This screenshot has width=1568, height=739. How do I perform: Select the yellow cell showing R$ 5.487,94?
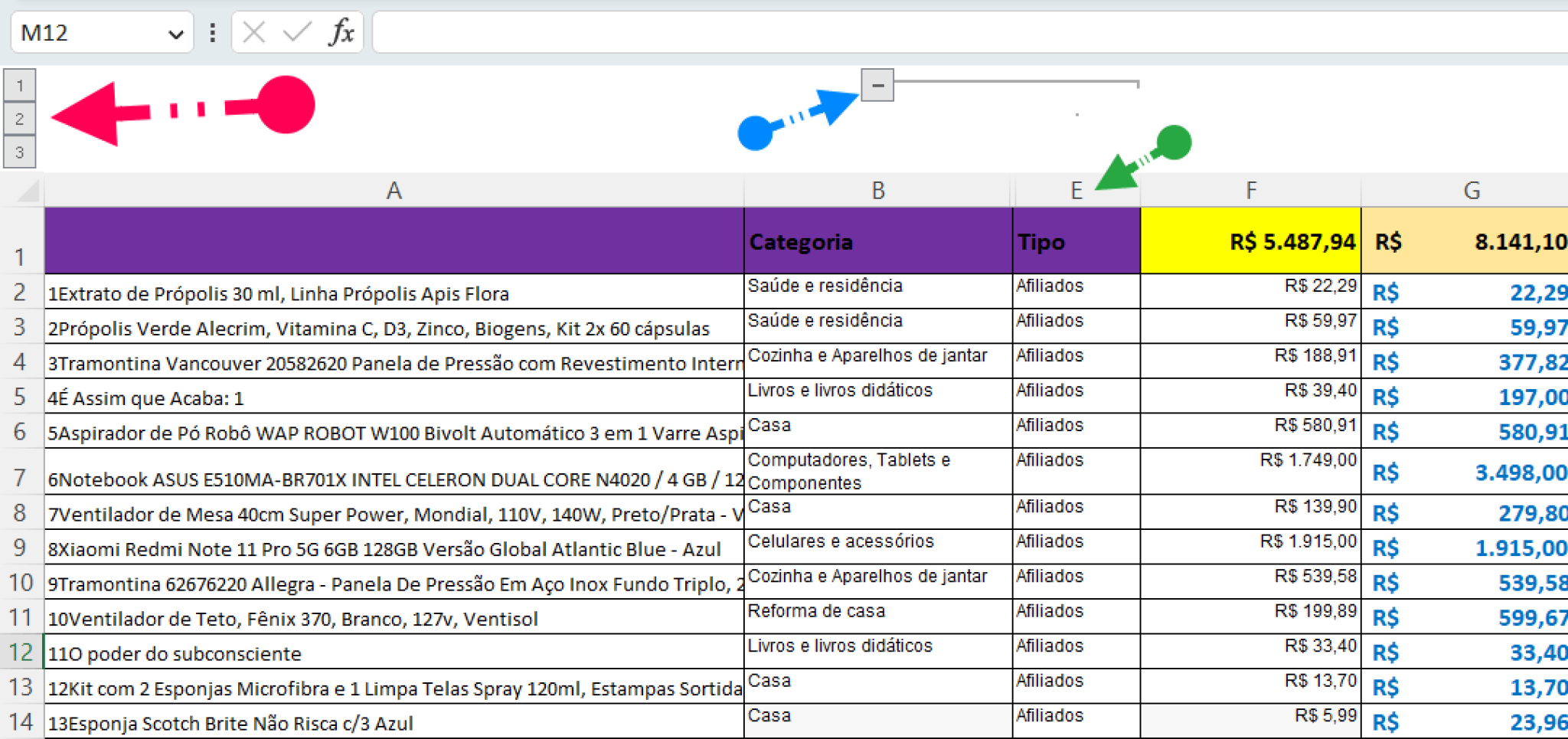pyautogui.click(x=1250, y=241)
